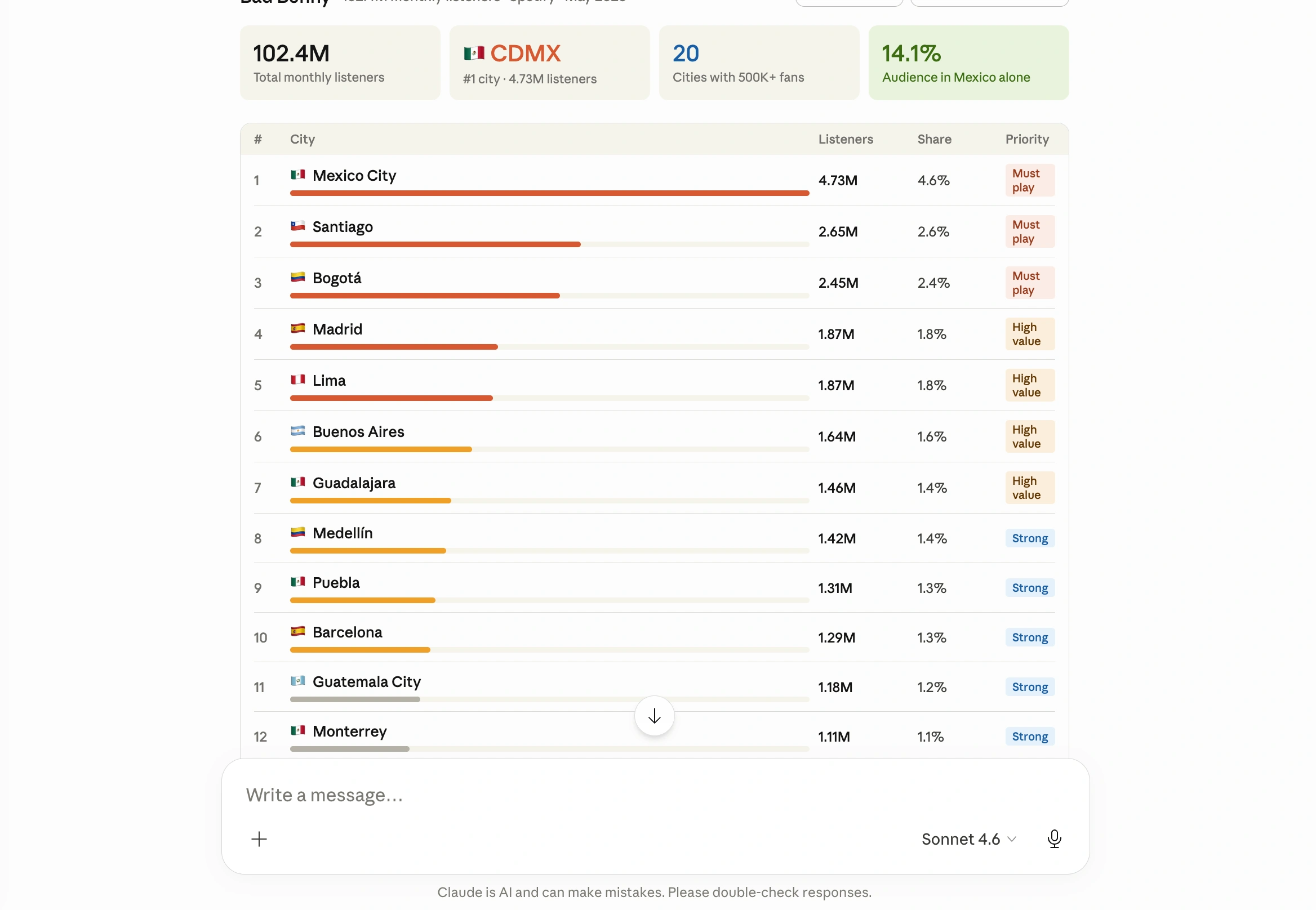
Task: Click the plus attachment icon
Action: (259, 838)
